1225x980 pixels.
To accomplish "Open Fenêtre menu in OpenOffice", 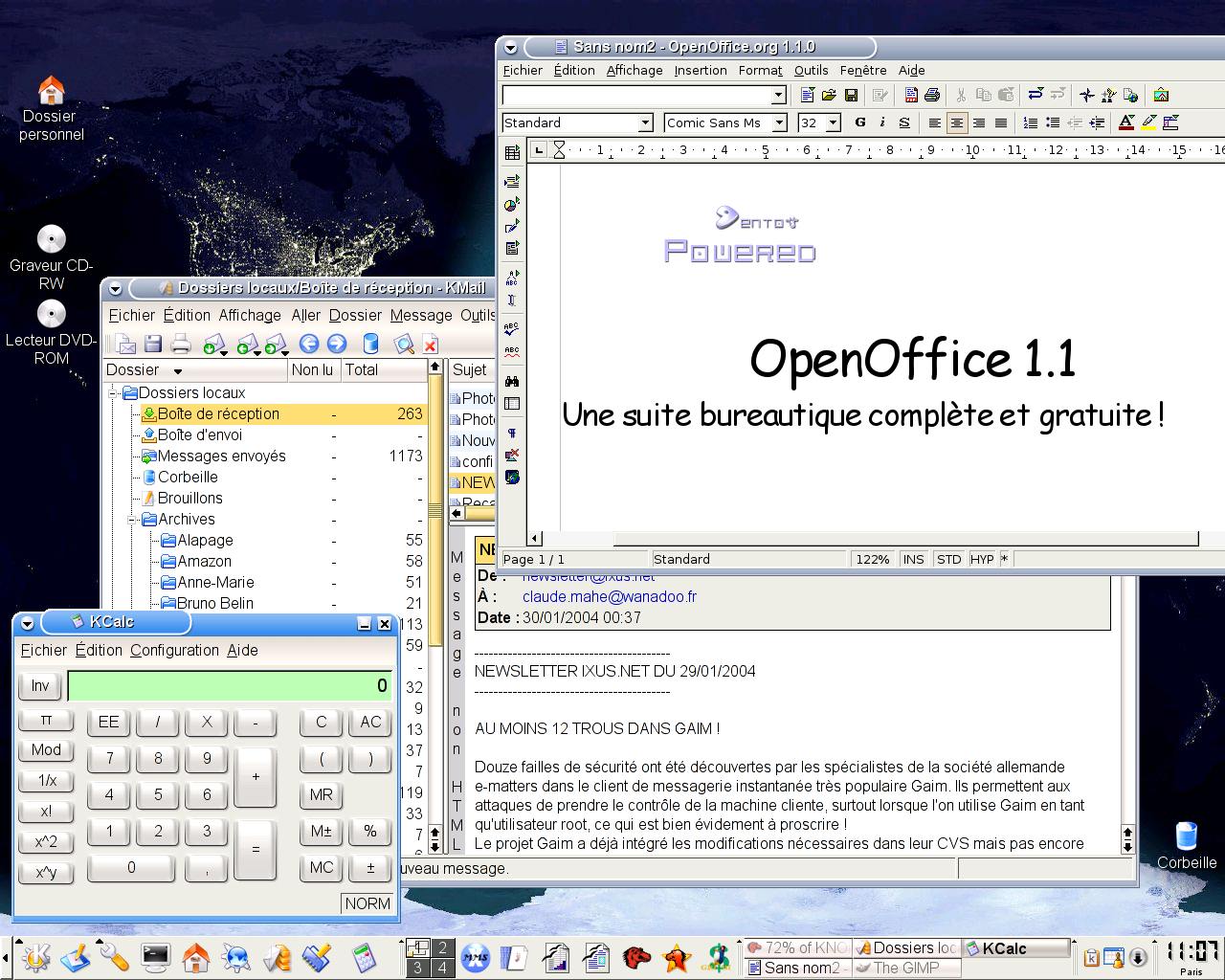I will pyautogui.click(x=863, y=70).
